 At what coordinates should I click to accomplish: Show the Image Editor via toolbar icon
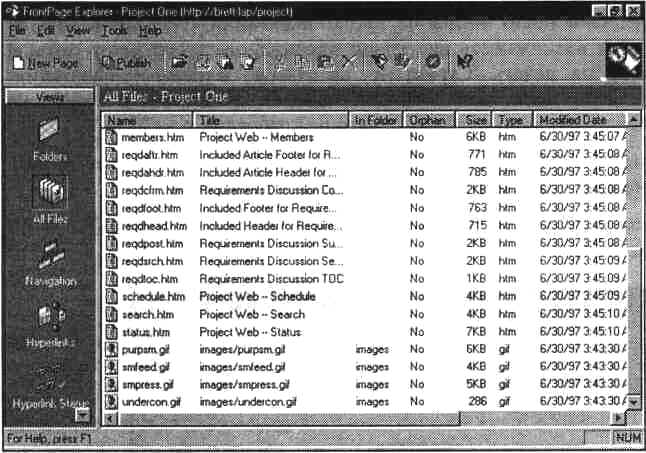pos(402,62)
